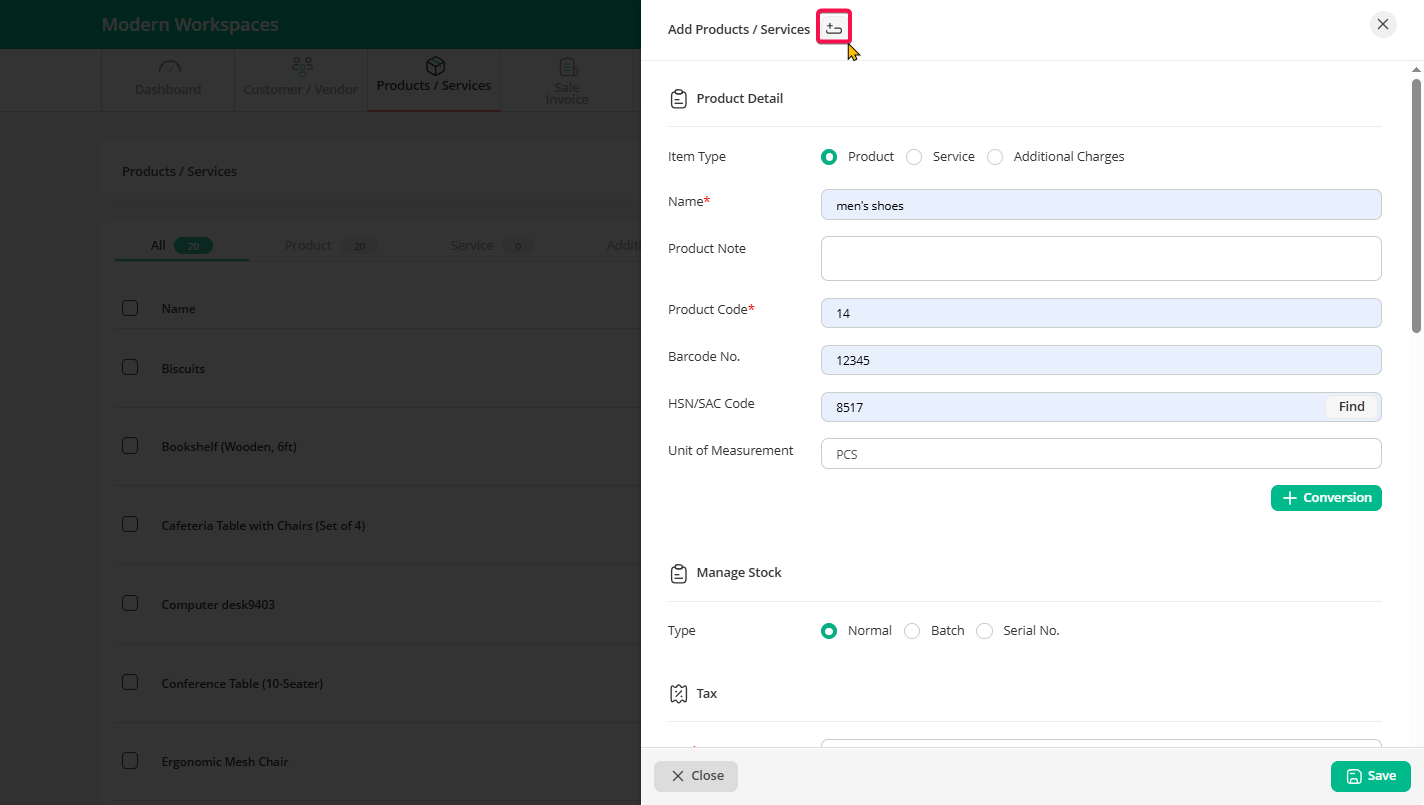Click the Manage Stock clipboard icon
Image resolution: width=1424 pixels, height=805 pixels.
(678, 573)
